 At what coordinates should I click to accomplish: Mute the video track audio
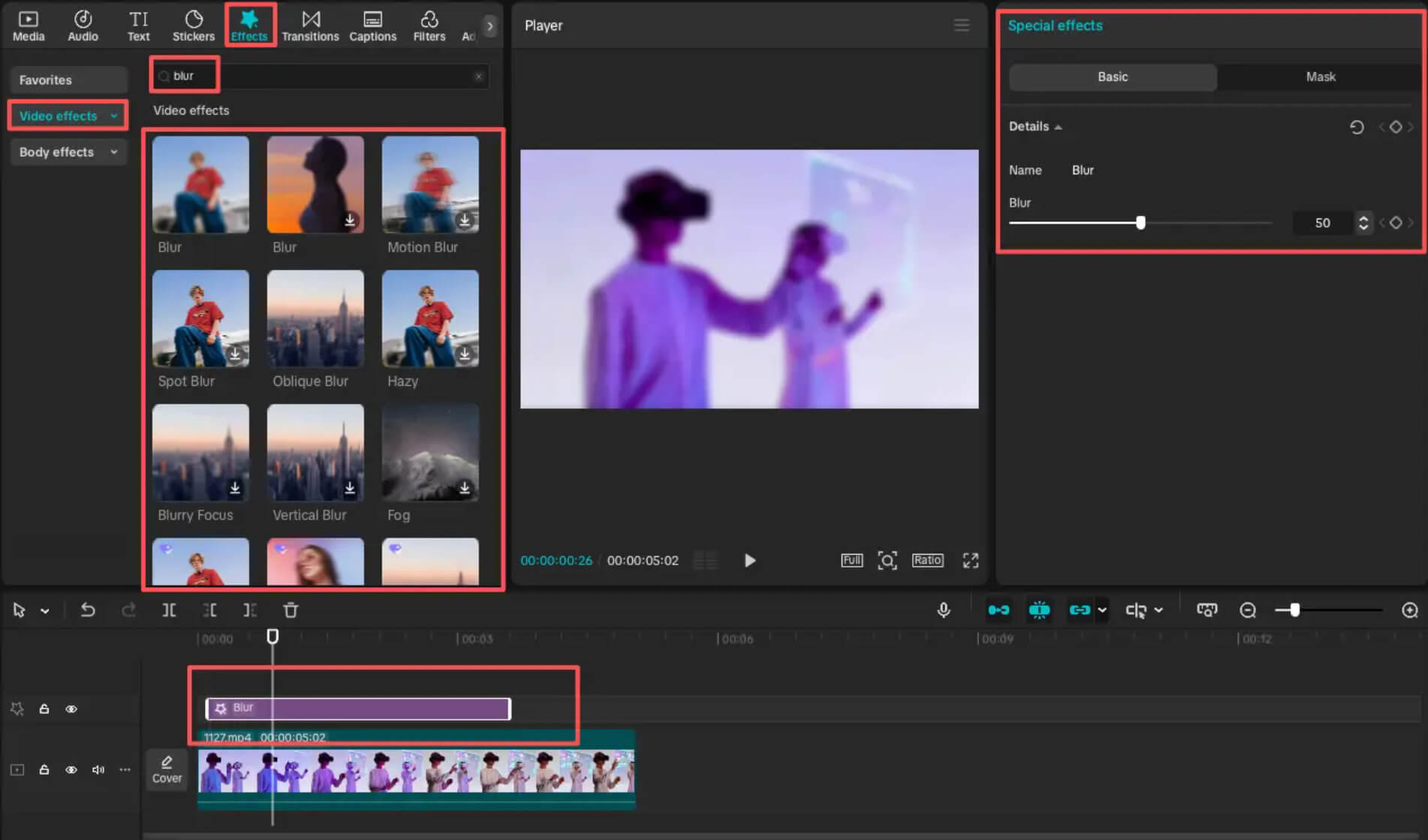pos(98,769)
